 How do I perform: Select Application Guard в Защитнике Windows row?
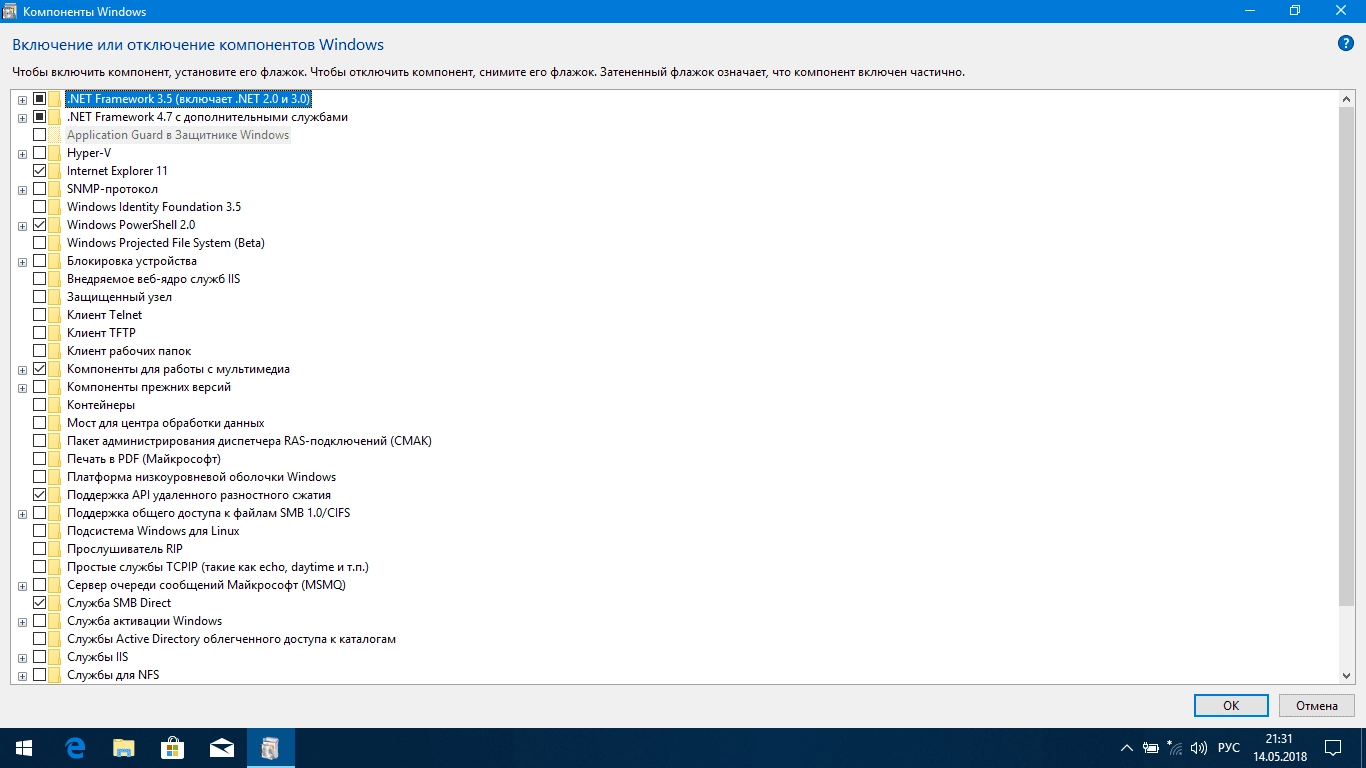178,135
